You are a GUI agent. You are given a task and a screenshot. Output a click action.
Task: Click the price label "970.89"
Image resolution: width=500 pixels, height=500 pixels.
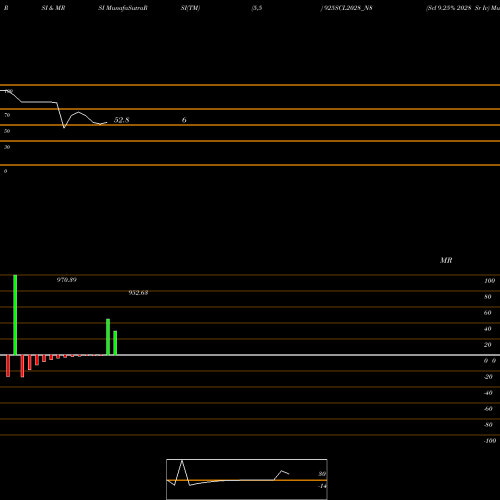[67, 280]
